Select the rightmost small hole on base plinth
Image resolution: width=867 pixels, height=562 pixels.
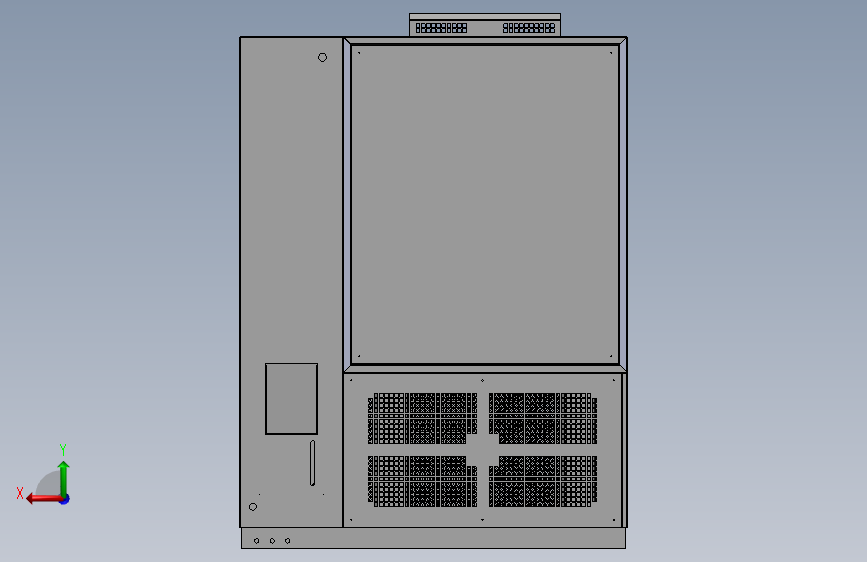pyautogui.click(x=288, y=541)
